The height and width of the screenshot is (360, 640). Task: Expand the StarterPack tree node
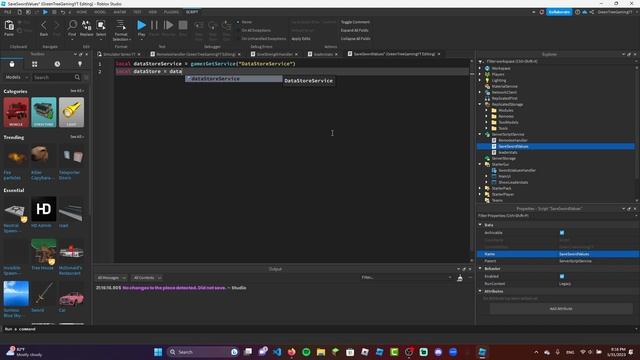(480, 188)
